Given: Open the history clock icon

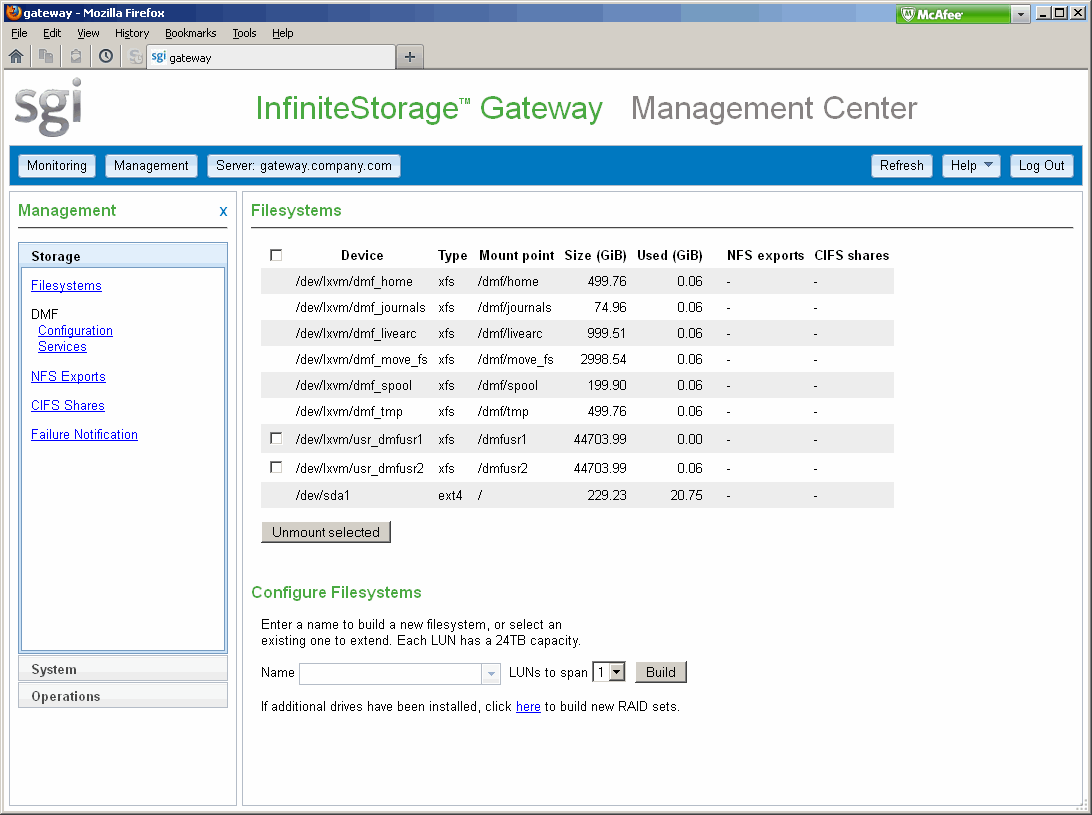Looking at the screenshot, I should tap(106, 56).
